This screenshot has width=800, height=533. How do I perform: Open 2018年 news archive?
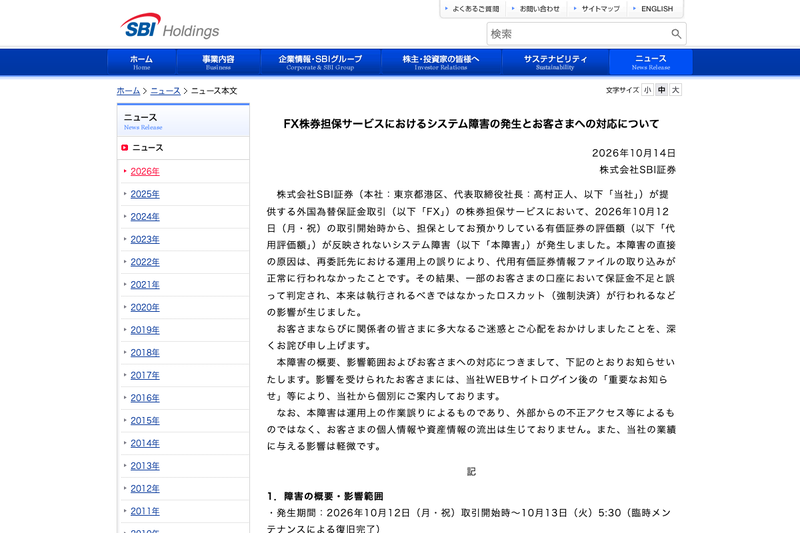(145, 352)
